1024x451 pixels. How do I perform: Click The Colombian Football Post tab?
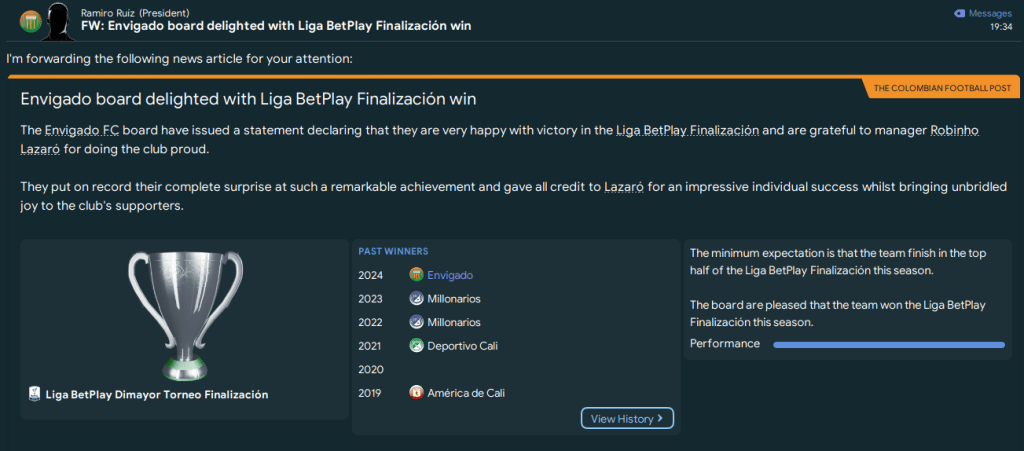click(x=941, y=88)
